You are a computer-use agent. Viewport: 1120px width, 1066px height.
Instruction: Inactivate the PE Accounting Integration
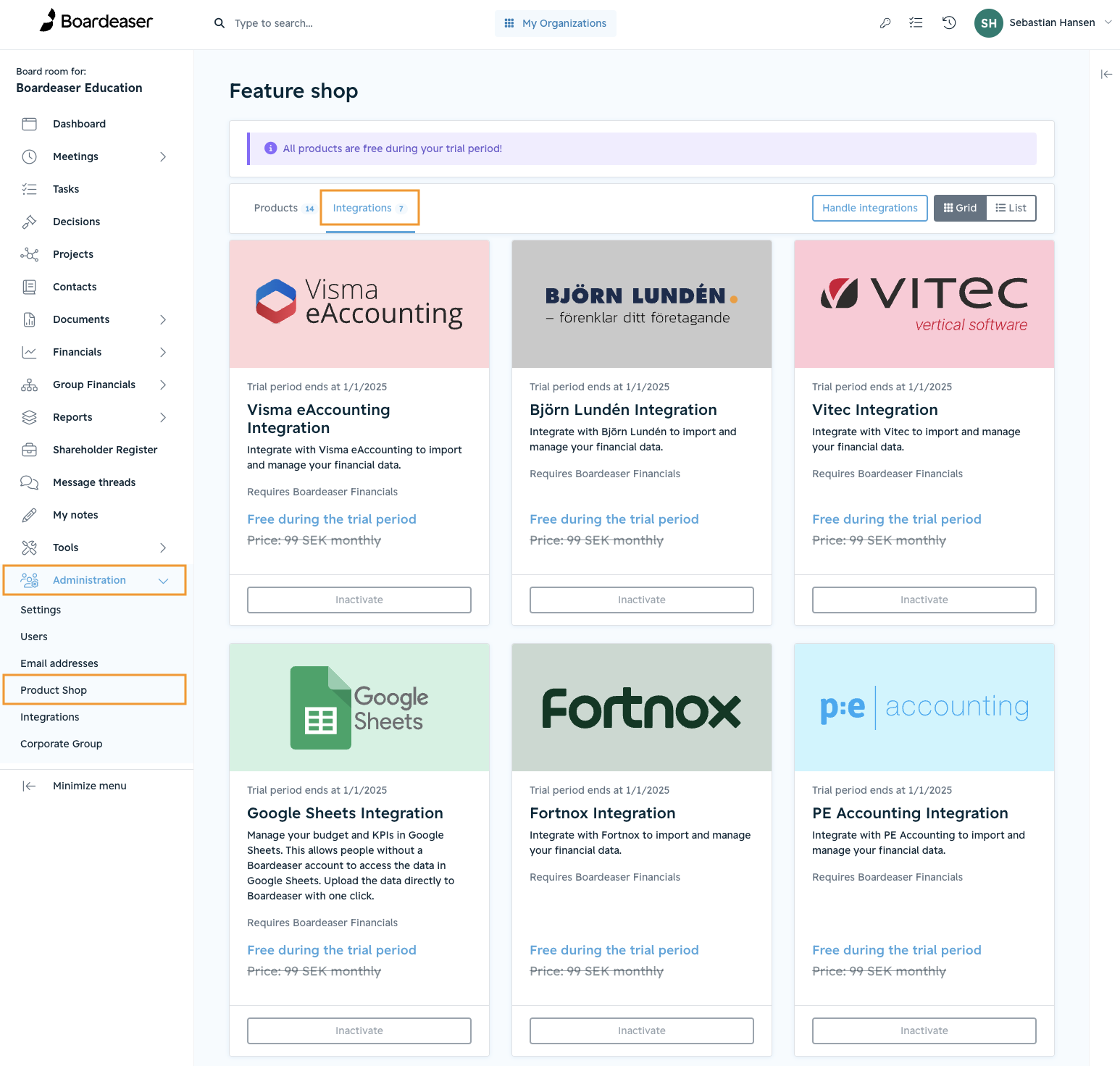pyautogui.click(x=924, y=1031)
